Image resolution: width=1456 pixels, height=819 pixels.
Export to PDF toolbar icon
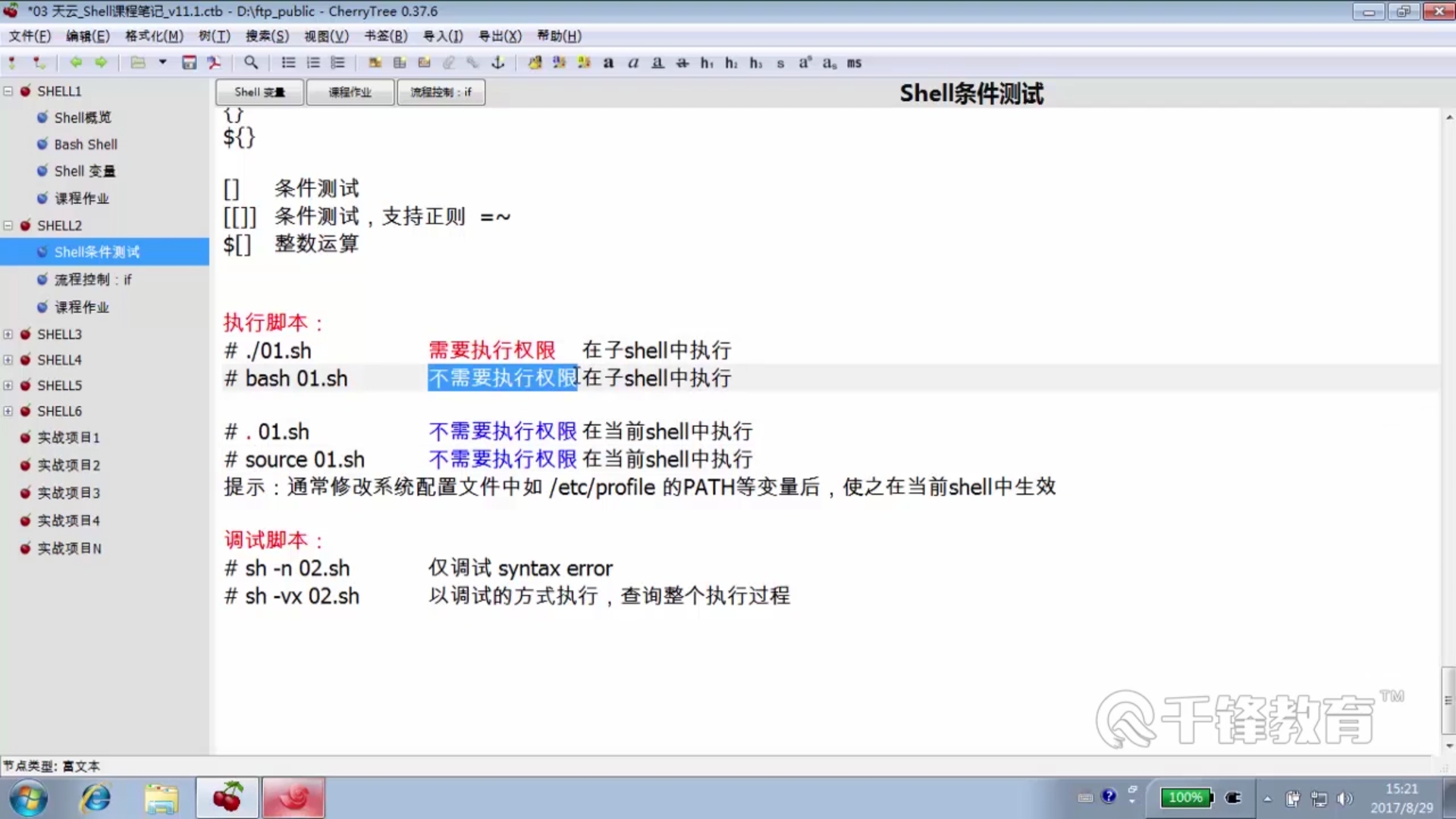[x=215, y=63]
